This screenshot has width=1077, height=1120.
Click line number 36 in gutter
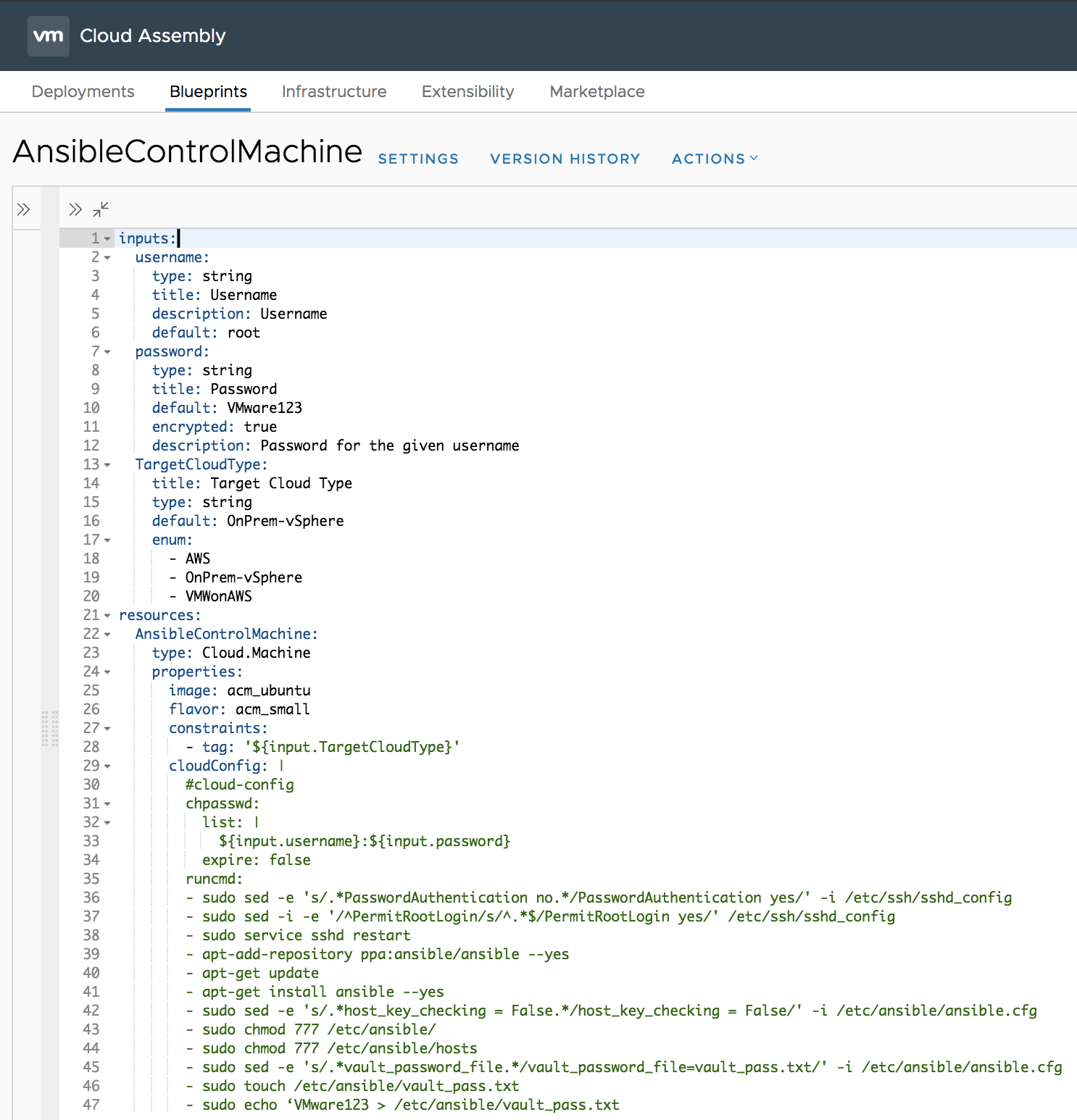click(91, 898)
